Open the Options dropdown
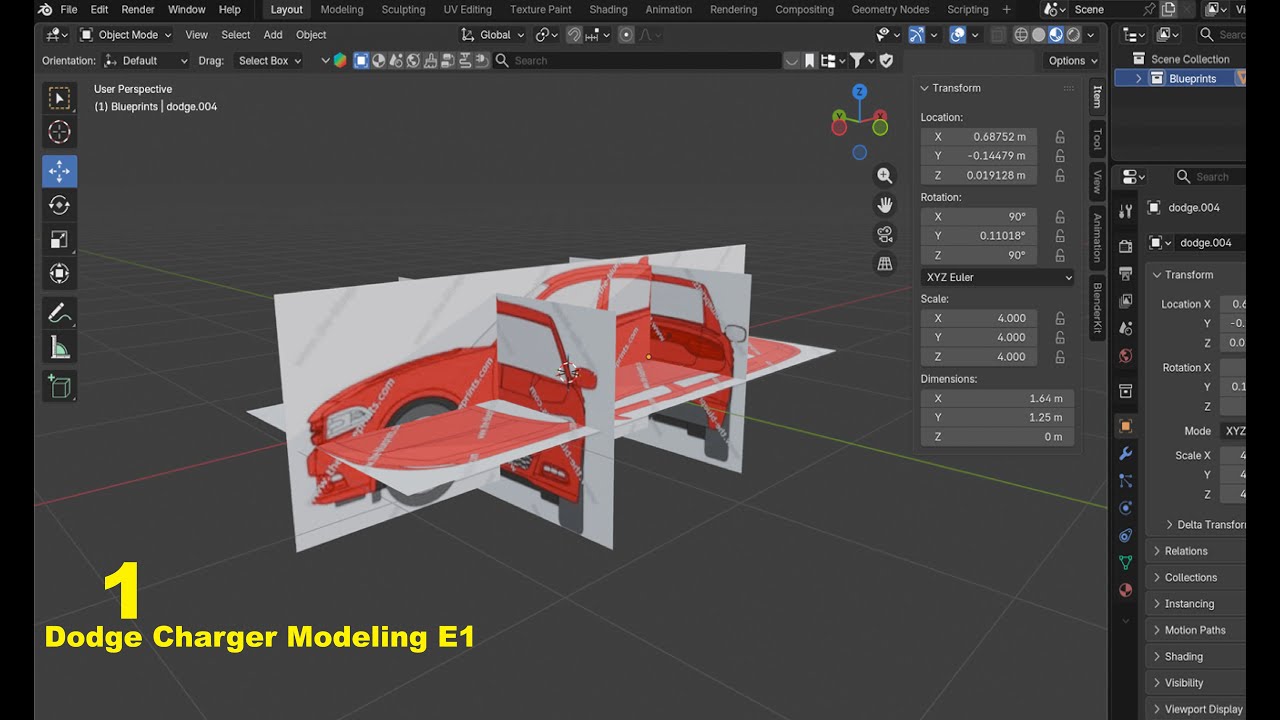Image resolution: width=1280 pixels, height=720 pixels. click(1072, 61)
